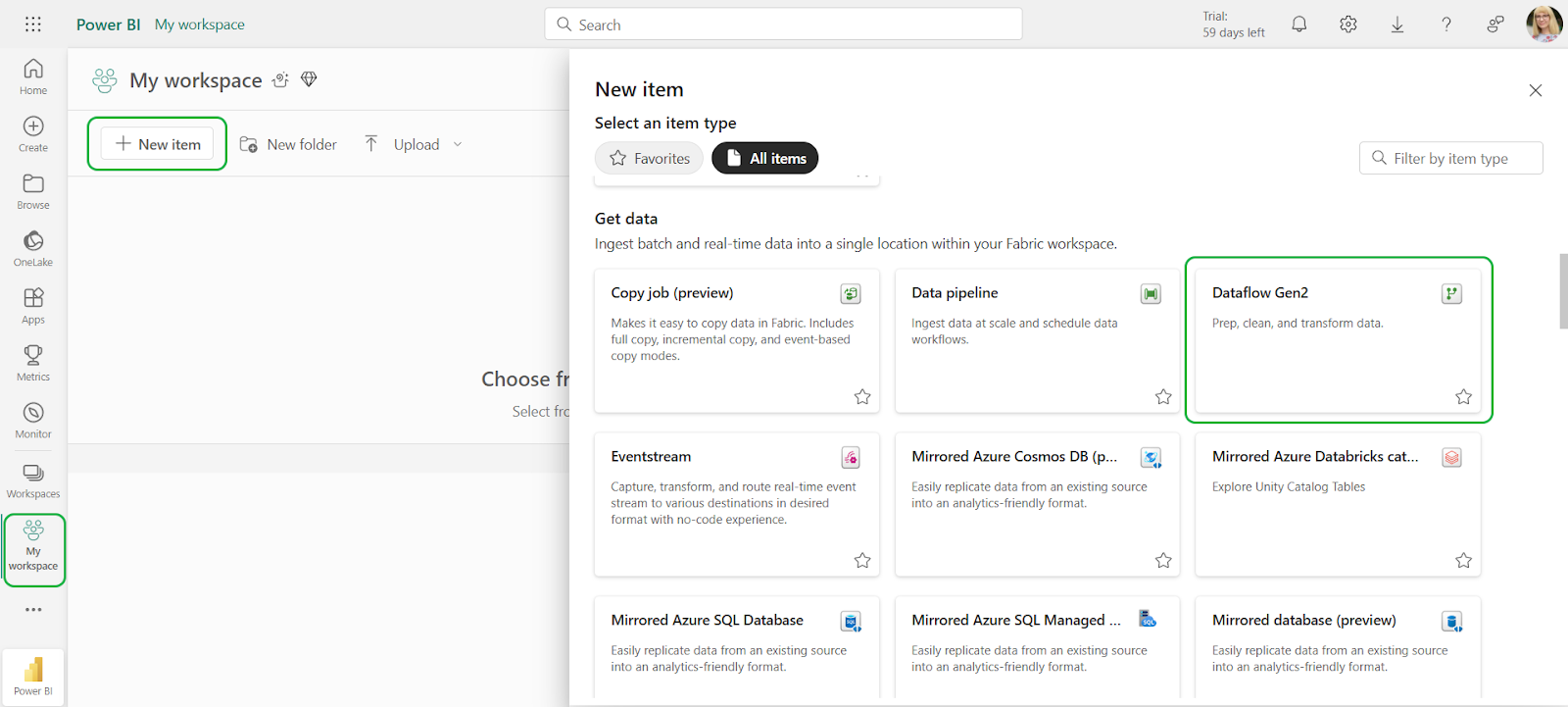
Task: Expand the more options ellipsis in sidebar
Action: [33, 610]
